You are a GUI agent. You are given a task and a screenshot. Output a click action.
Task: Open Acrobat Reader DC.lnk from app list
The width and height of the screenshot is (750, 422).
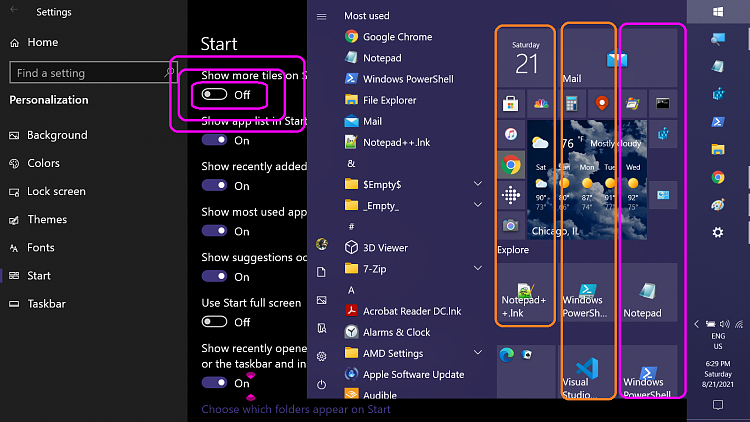pos(414,311)
